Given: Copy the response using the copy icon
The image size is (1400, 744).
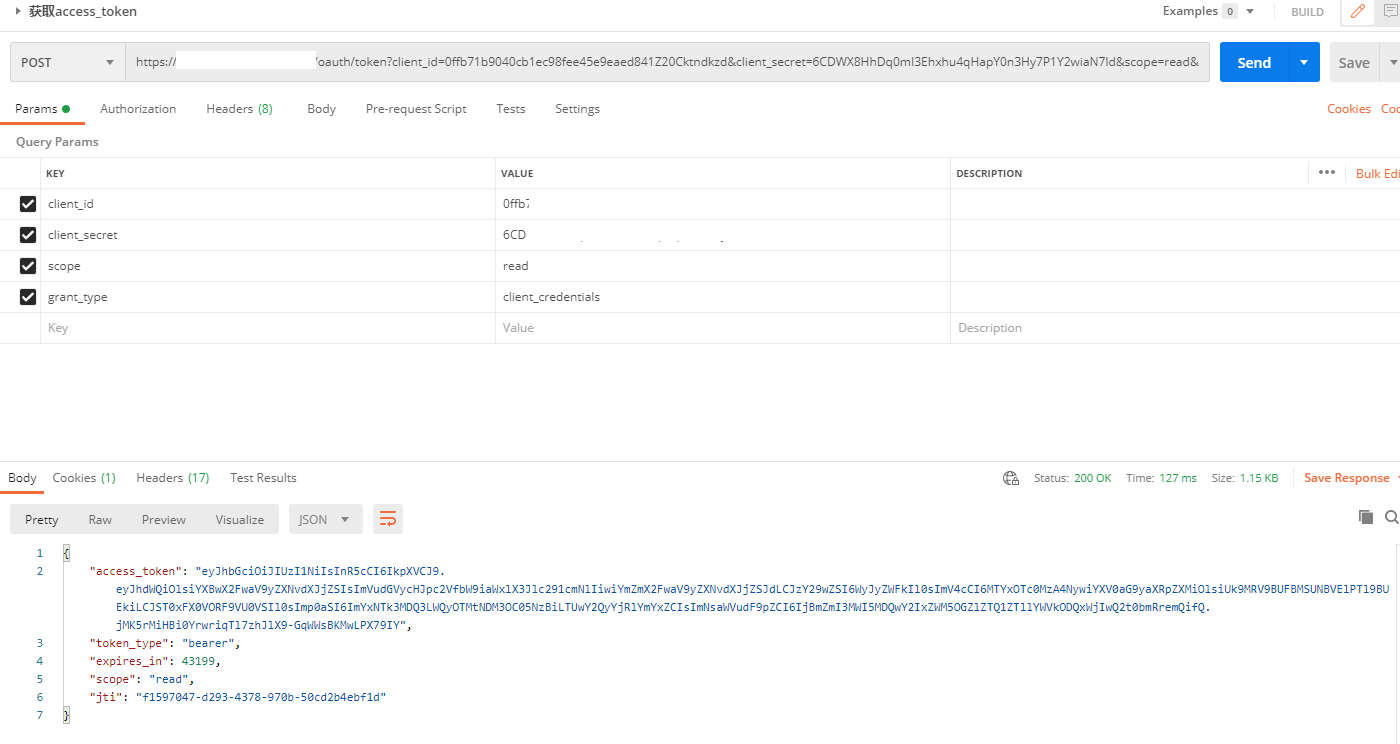Looking at the screenshot, I should point(1365,517).
